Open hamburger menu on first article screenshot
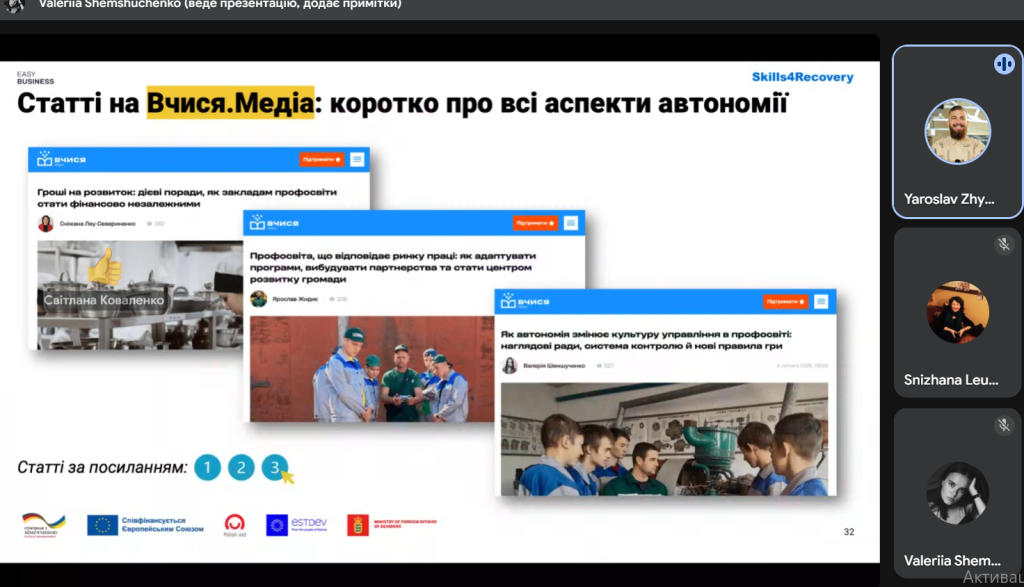1024x587 pixels. point(357,159)
